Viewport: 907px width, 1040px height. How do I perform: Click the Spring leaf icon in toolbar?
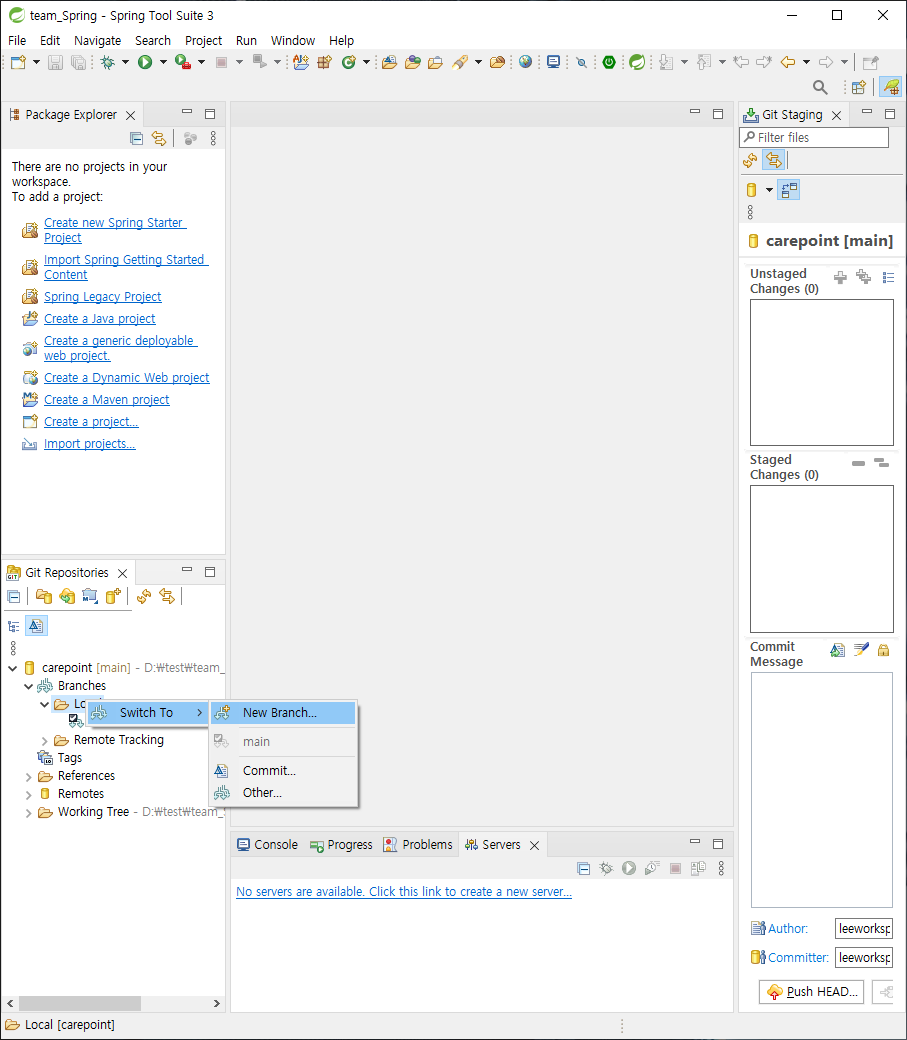coord(637,62)
